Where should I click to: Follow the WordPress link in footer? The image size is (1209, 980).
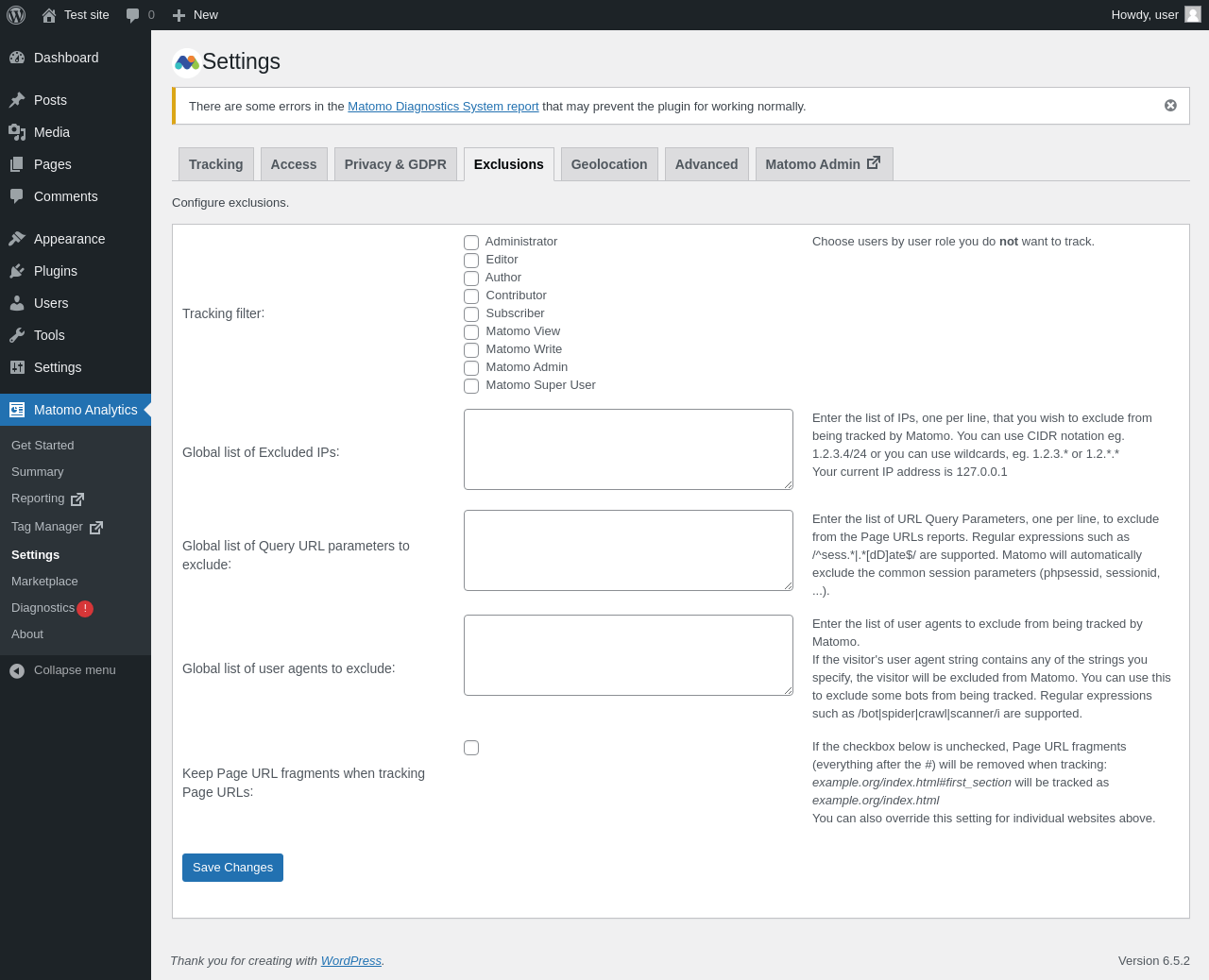351,961
